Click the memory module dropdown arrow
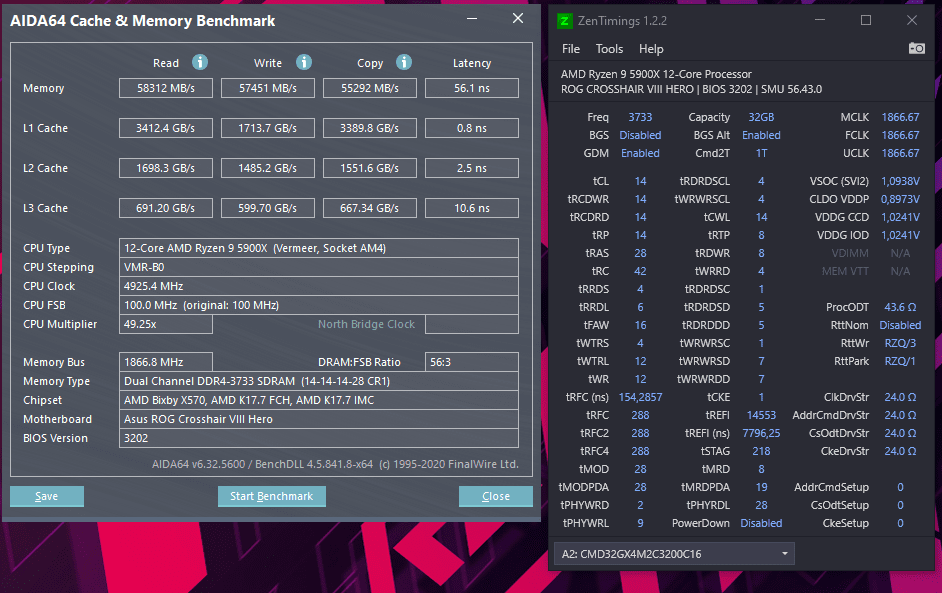The width and height of the screenshot is (942, 593). 784,553
